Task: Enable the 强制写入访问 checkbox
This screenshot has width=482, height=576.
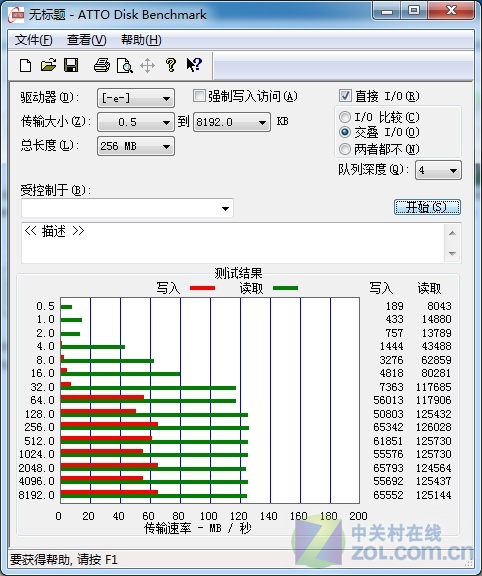Action: point(199,96)
